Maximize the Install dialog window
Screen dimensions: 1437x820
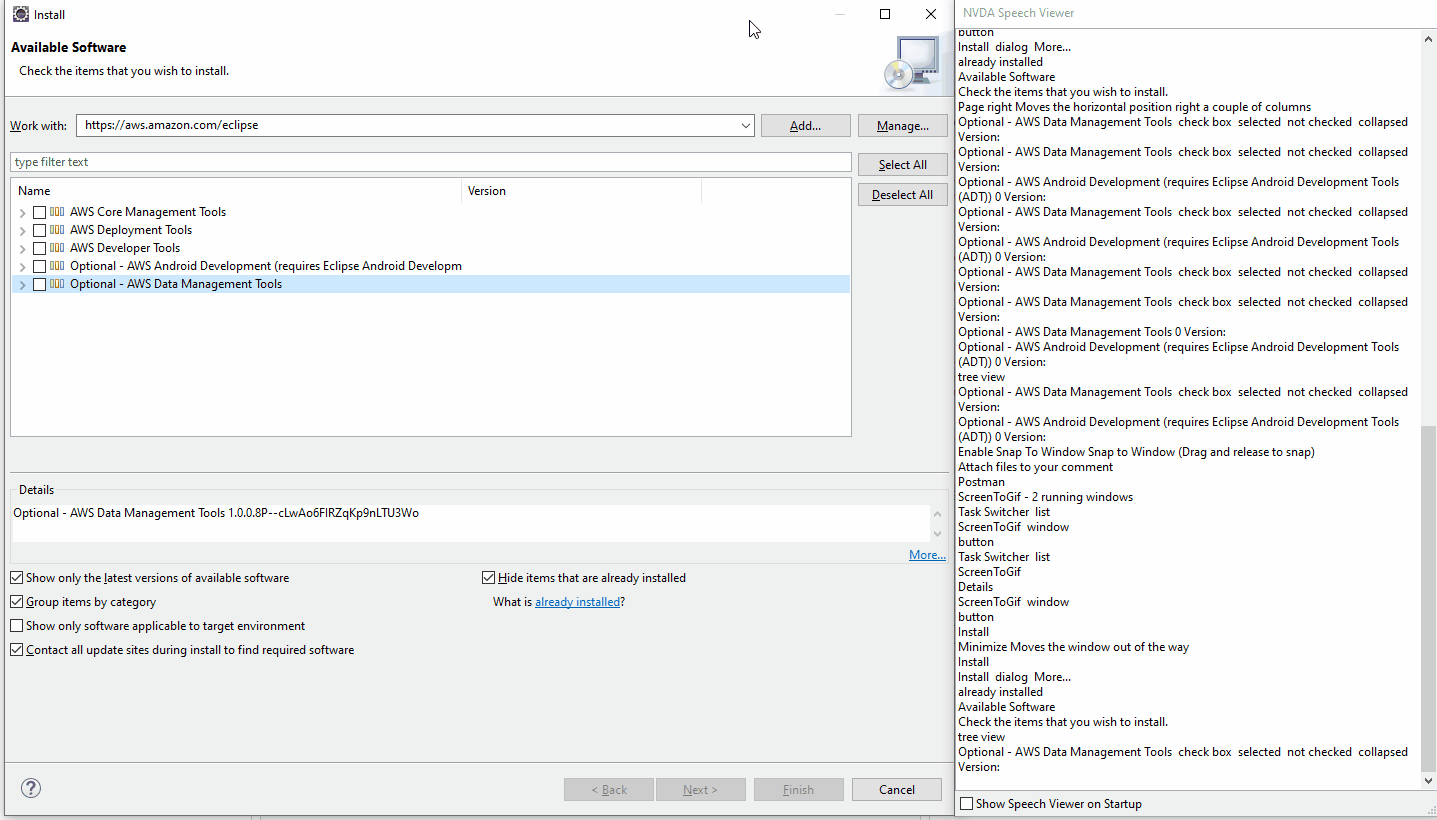point(885,14)
